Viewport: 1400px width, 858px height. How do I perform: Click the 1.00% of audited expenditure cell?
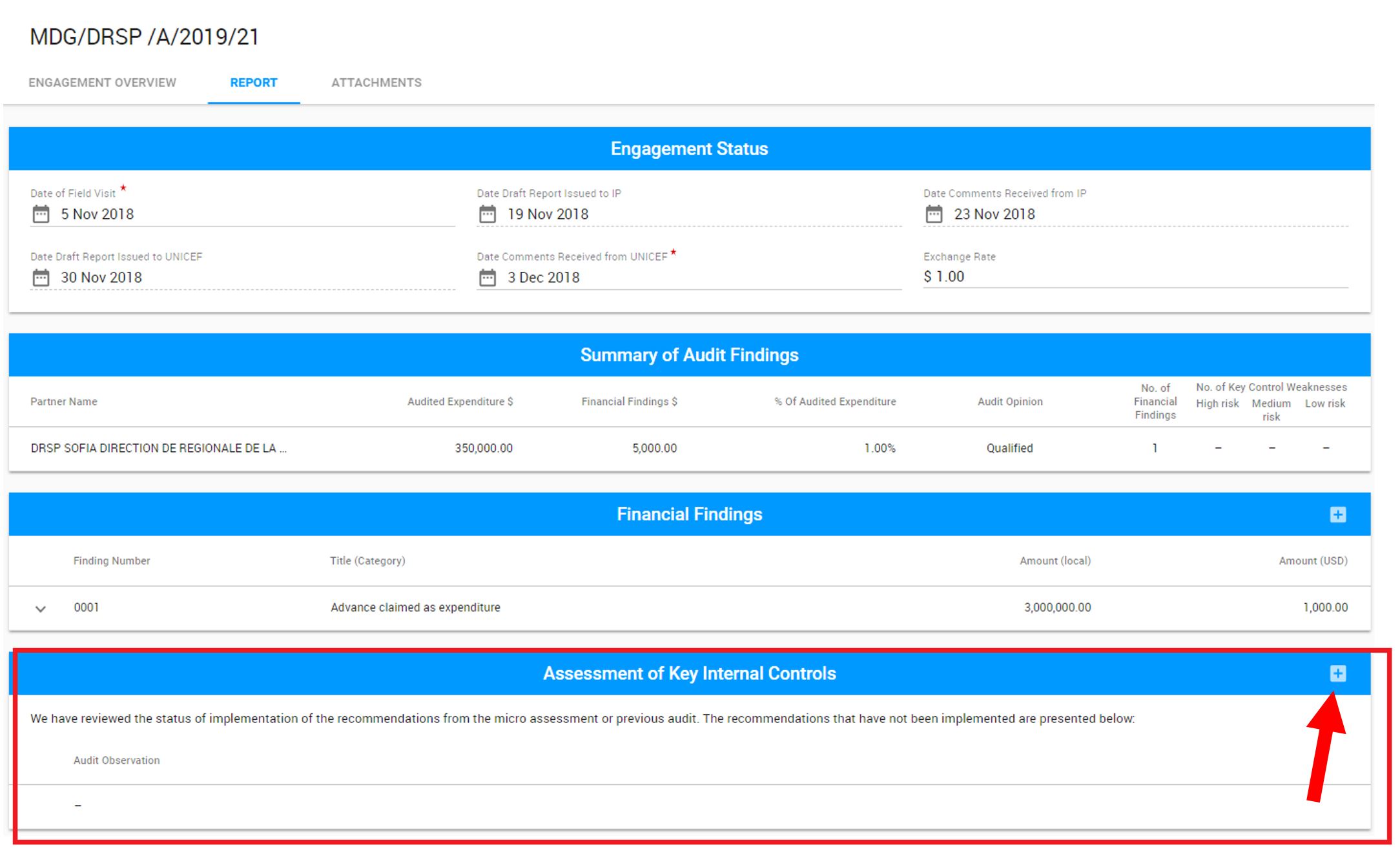click(x=880, y=448)
